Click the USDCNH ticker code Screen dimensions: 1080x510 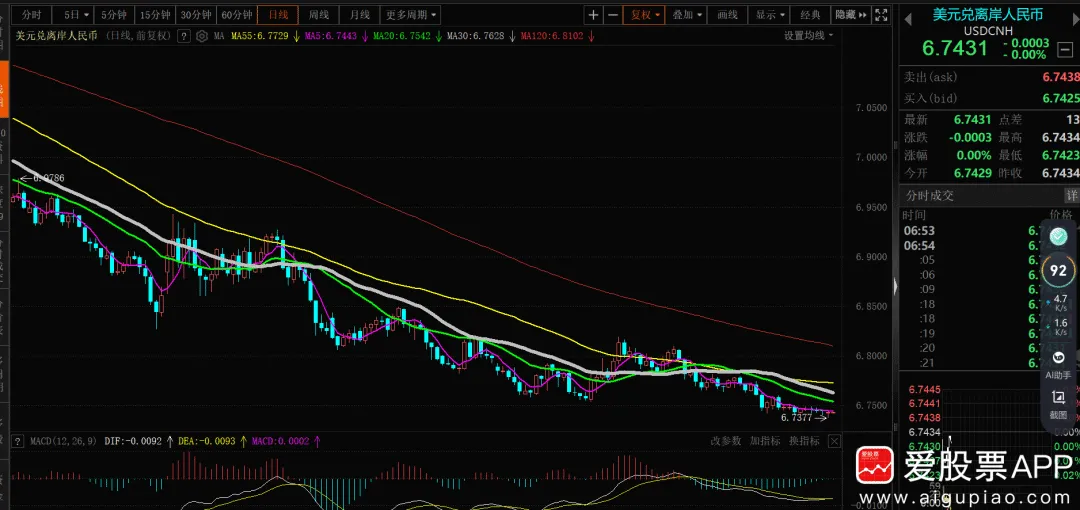pyautogui.click(x=987, y=30)
